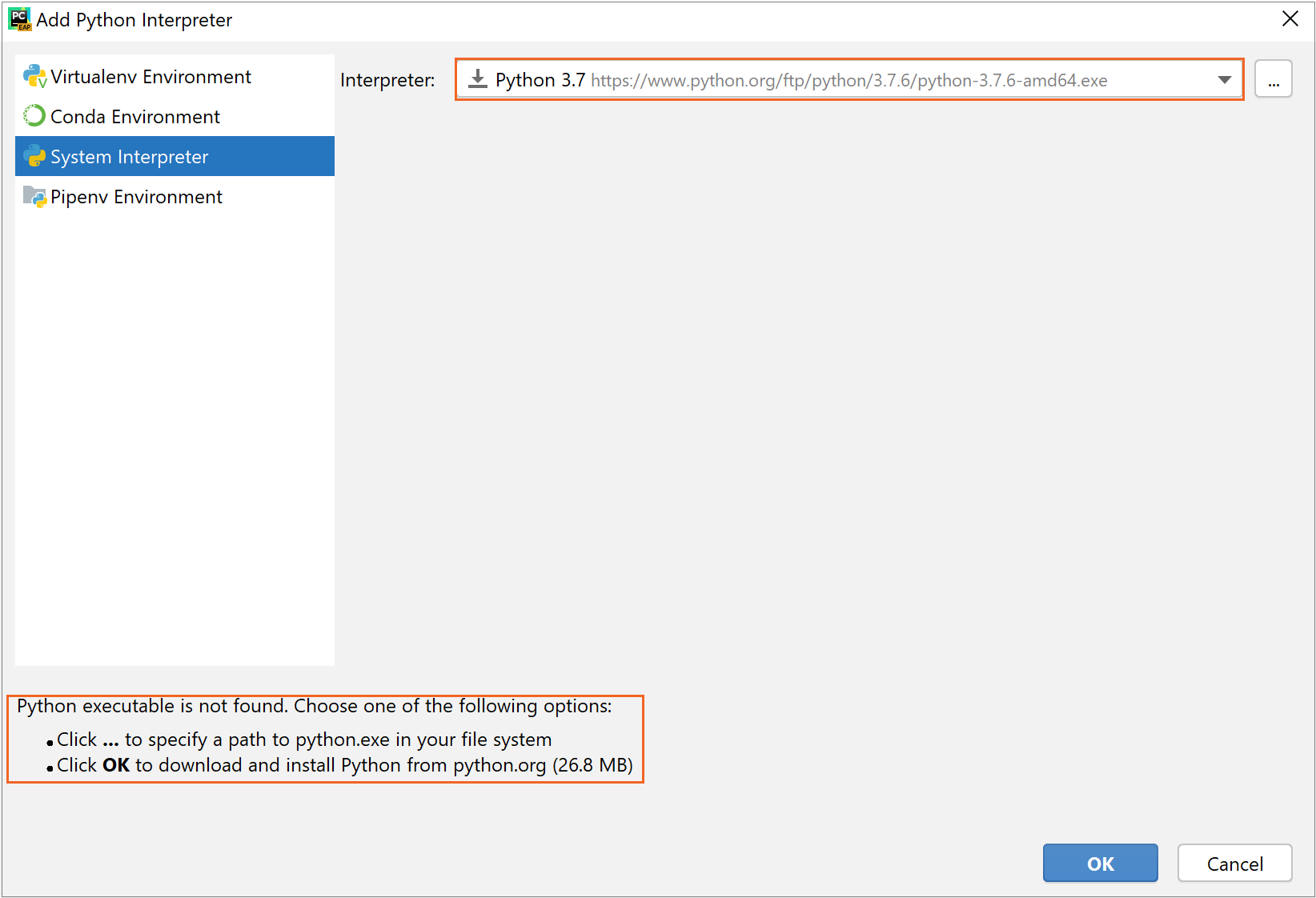1316x898 pixels.
Task: Click OK to download and install Python
Action: [1100, 864]
